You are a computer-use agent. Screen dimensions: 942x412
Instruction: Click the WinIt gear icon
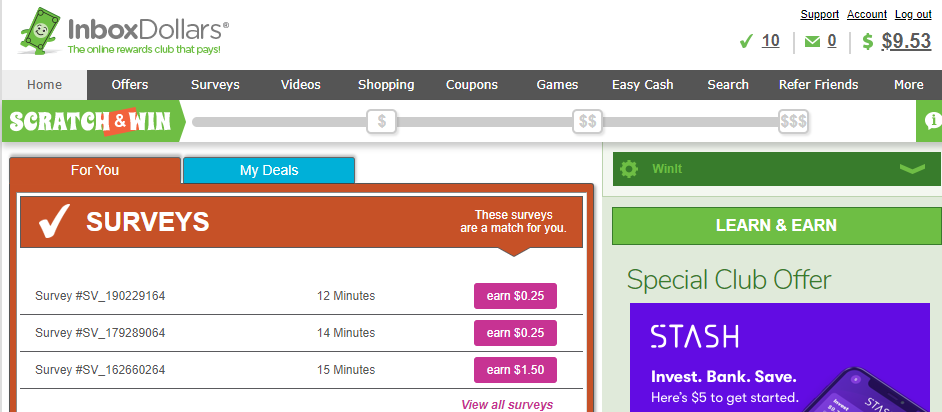pos(628,169)
